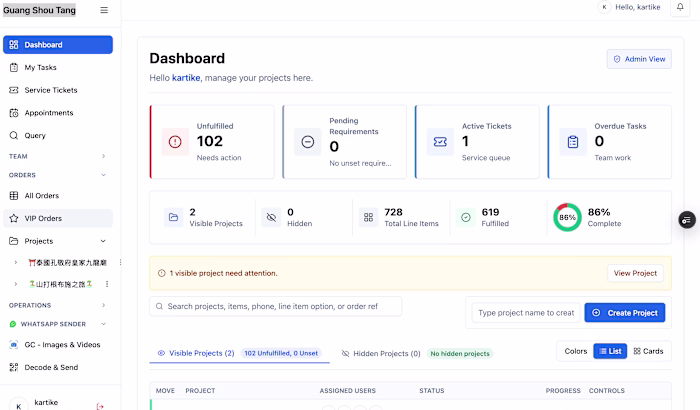Click the ASSIGNED USERS column header
Viewport: 700px width, 410px height.
click(x=348, y=391)
